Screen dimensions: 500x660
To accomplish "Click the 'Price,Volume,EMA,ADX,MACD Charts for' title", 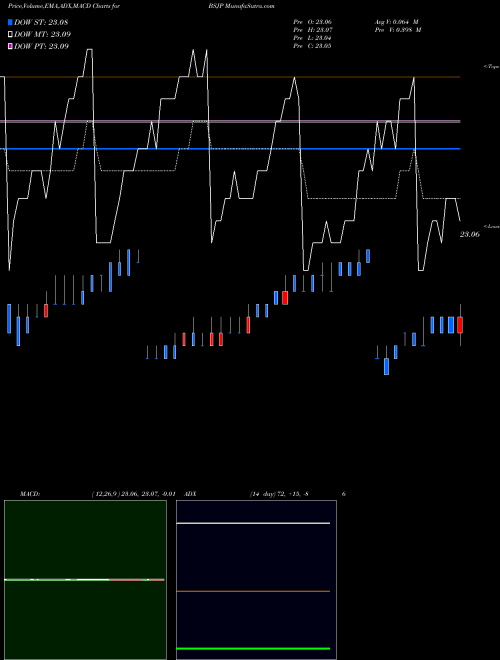I will click(64, 6).
